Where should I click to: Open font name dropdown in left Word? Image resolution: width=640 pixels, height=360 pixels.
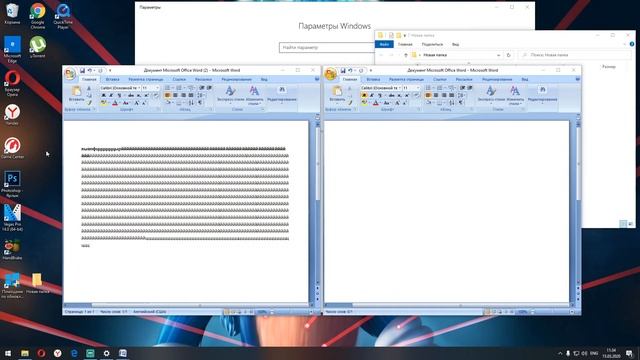point(139,88)
